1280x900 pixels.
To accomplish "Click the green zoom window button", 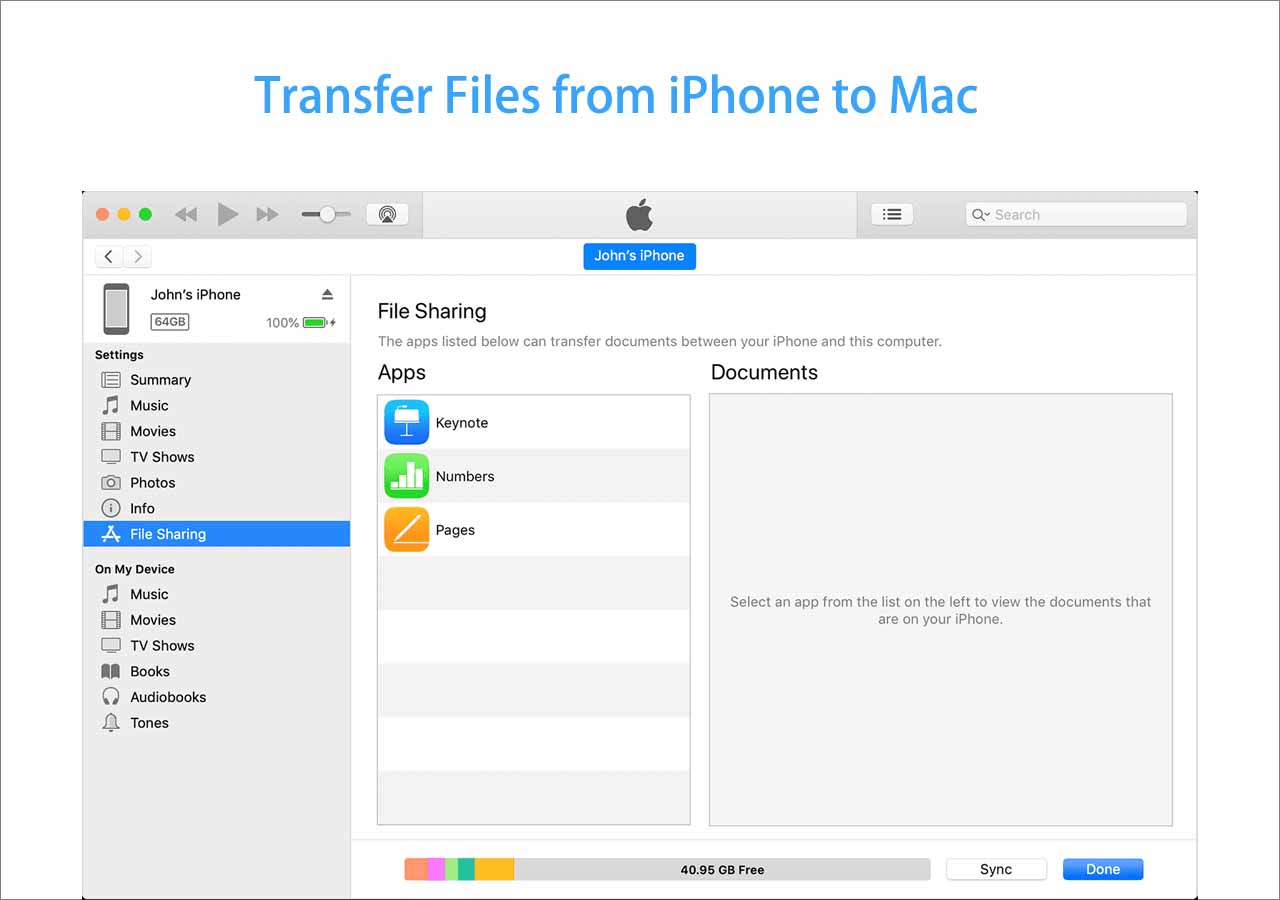I will (x=145, y=214).
